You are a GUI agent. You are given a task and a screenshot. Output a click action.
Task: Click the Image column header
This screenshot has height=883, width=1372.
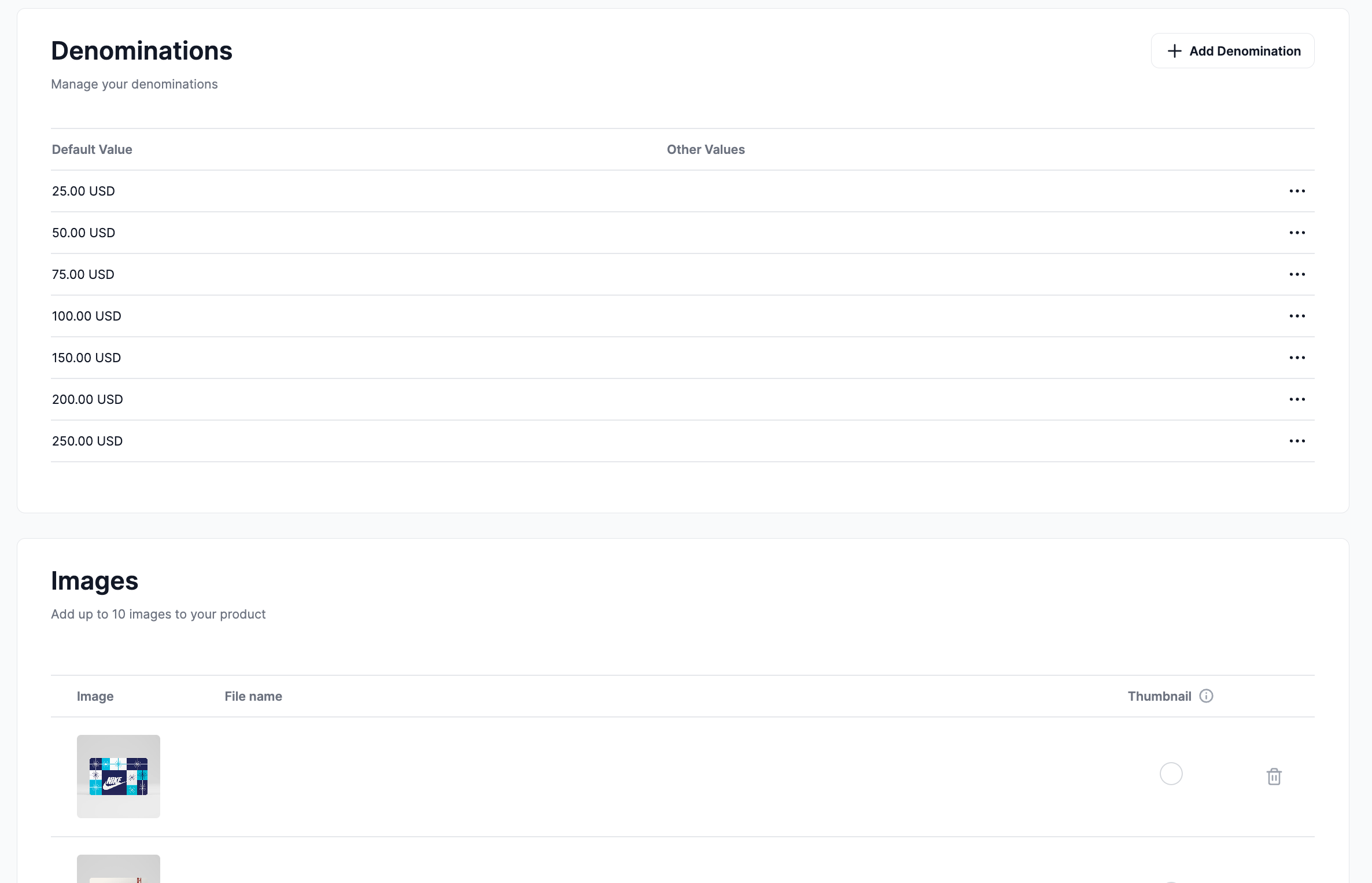click(95, 696)
